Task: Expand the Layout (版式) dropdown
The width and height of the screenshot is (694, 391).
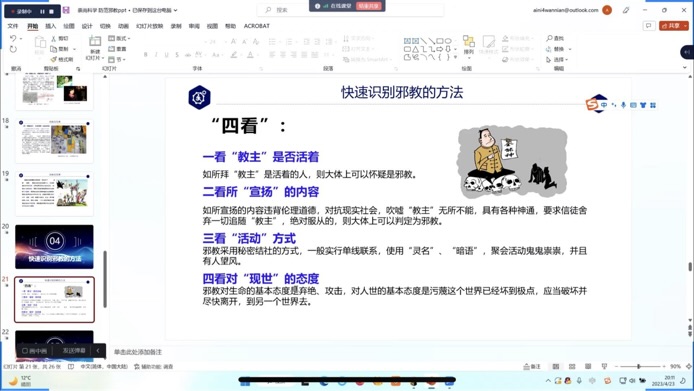Action: tap(119, 39)
